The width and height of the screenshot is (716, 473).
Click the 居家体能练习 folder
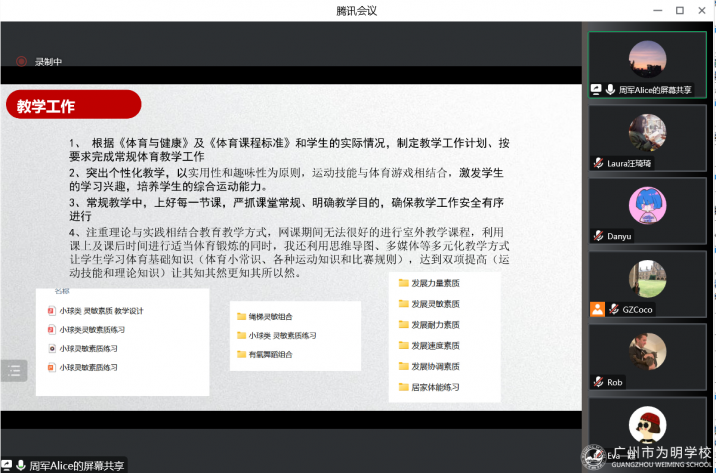click(x=429, y=387)
